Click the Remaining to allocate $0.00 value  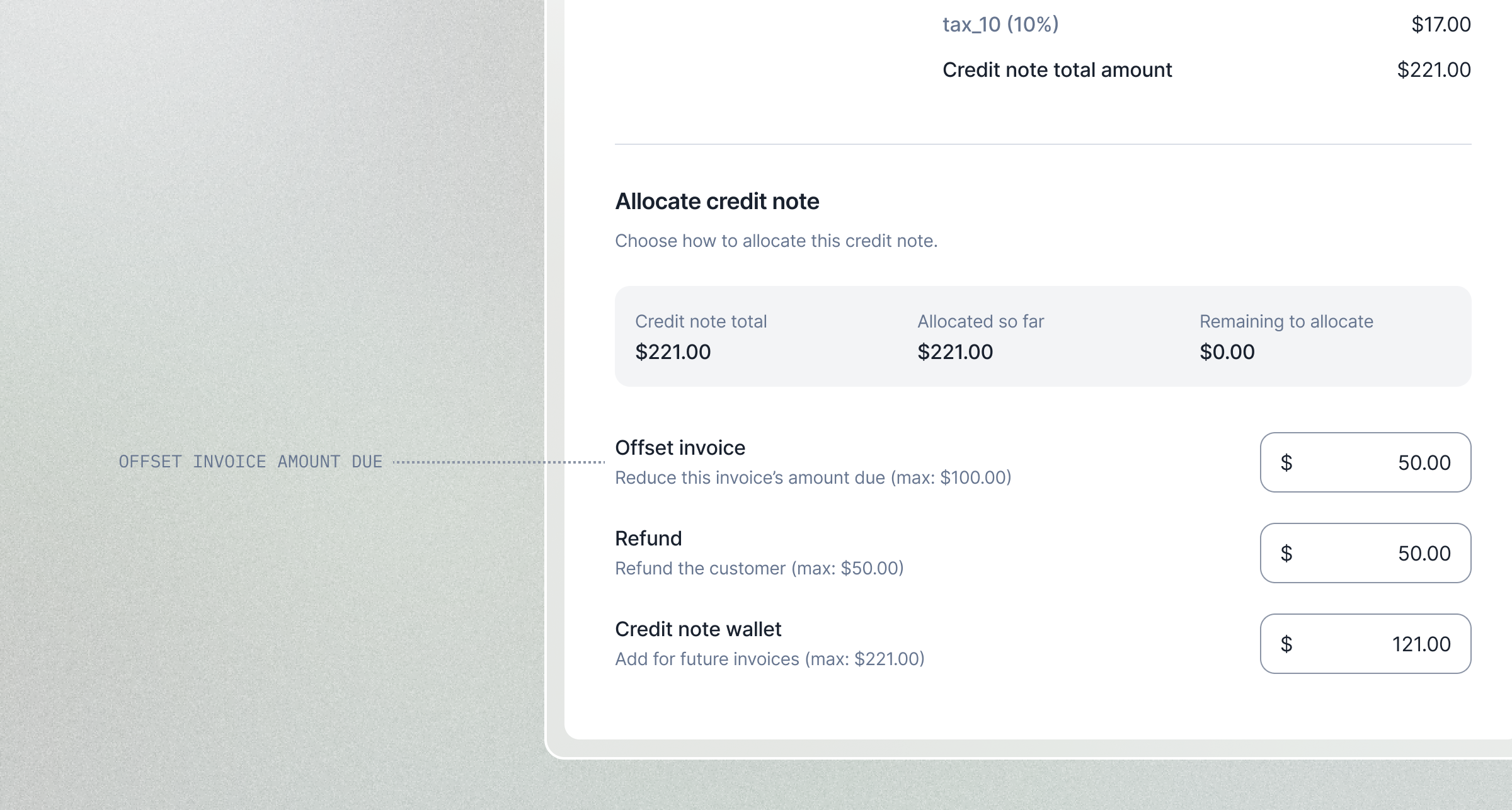1227,352
